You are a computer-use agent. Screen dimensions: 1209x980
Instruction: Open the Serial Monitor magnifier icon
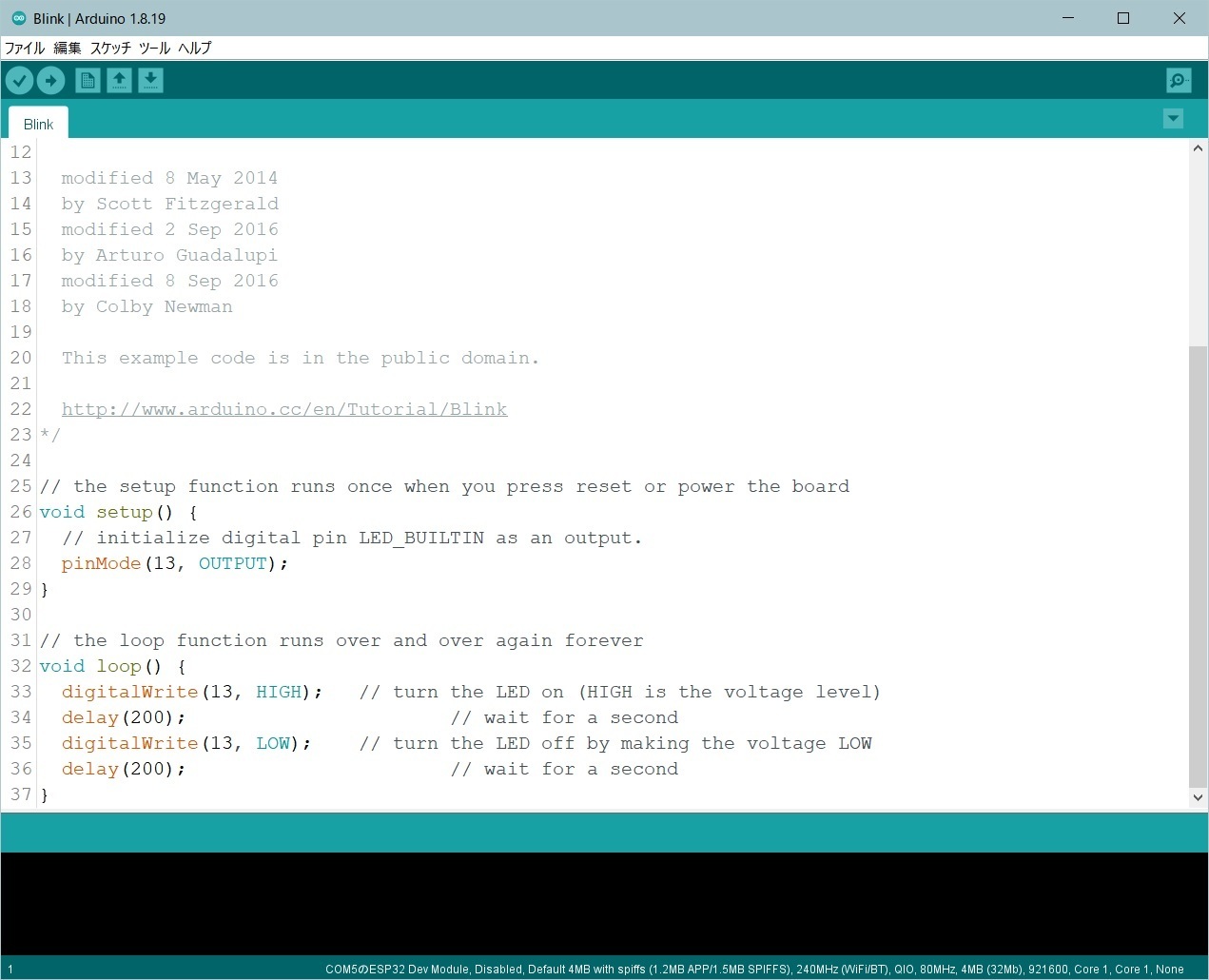pyautogui.click(x=1178, y=81)
